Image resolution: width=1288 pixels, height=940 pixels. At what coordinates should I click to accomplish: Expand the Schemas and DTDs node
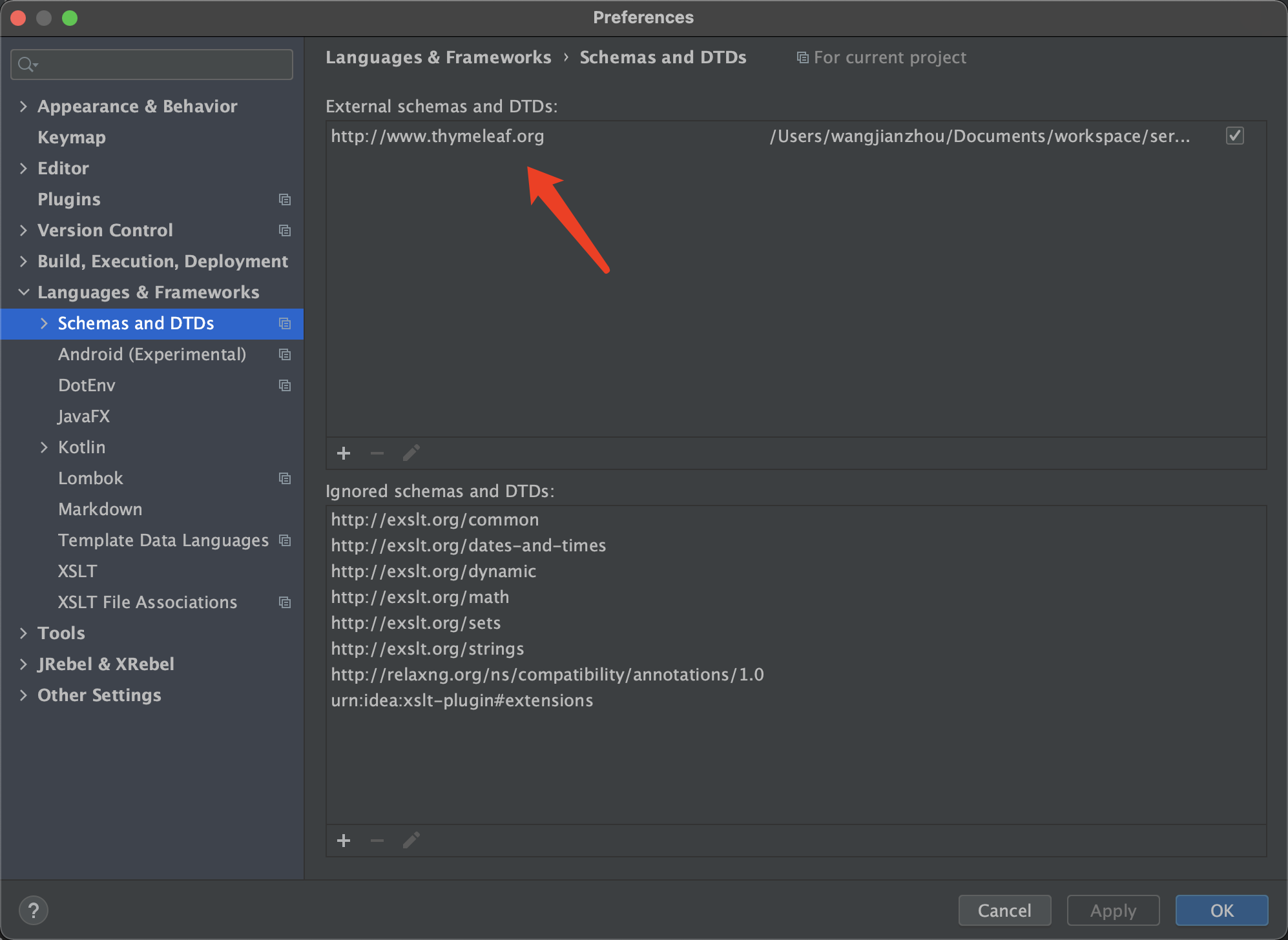[44, 323]
